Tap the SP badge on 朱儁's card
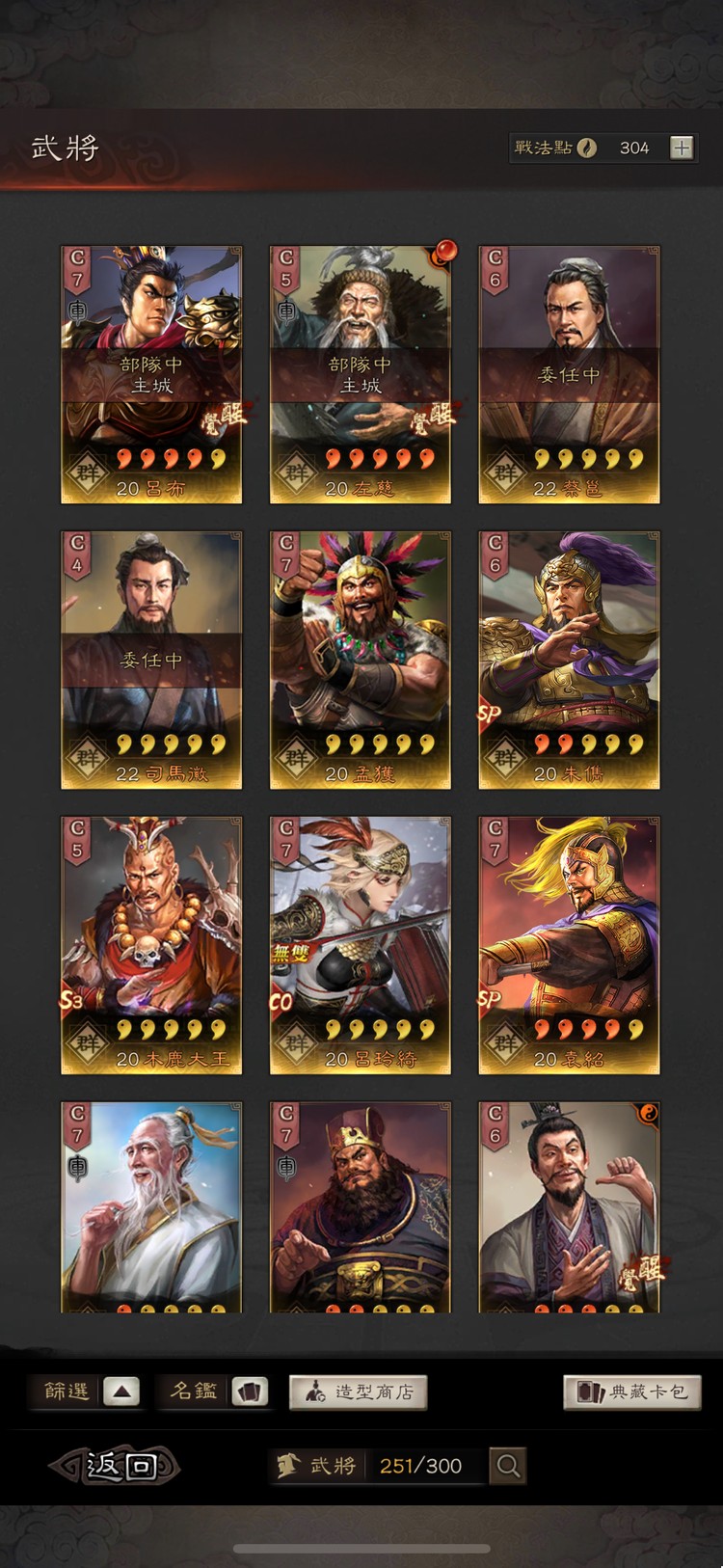The height and width of the screenshot is (1568, 723). pyautogui.click(x=490, y=716)
